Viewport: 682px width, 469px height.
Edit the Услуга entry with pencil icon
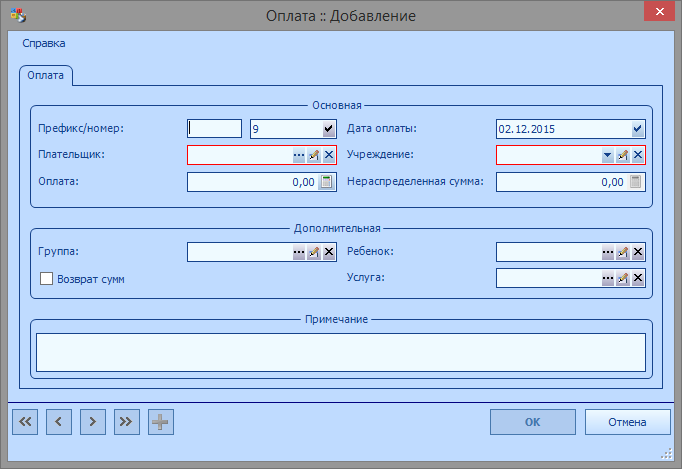click(x=623, y=278)
